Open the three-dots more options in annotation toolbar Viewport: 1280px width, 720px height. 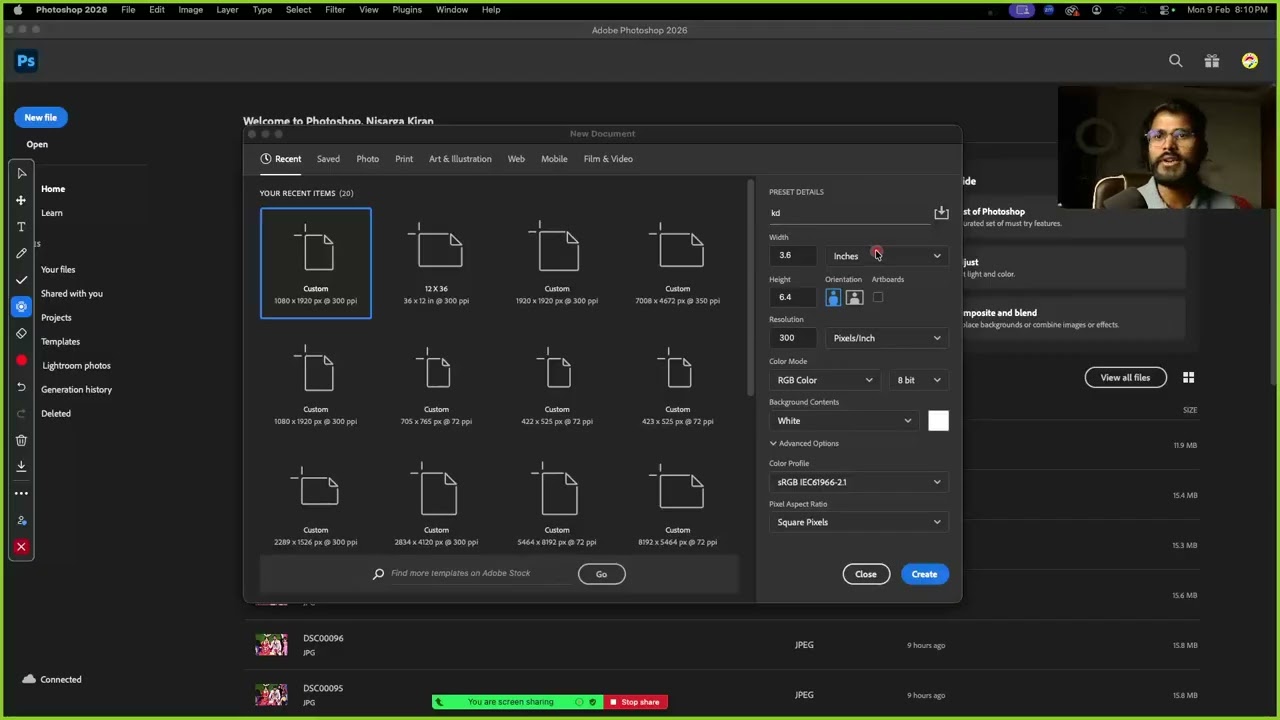tap(21, 493)
